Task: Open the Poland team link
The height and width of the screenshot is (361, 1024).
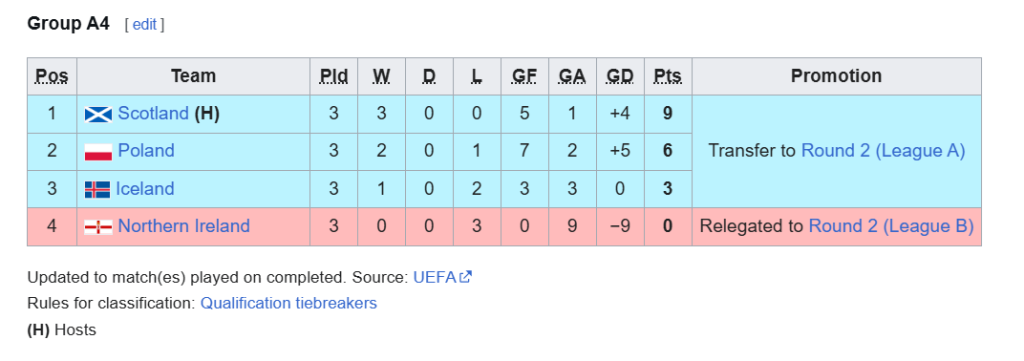Action: tap(146, 151)
